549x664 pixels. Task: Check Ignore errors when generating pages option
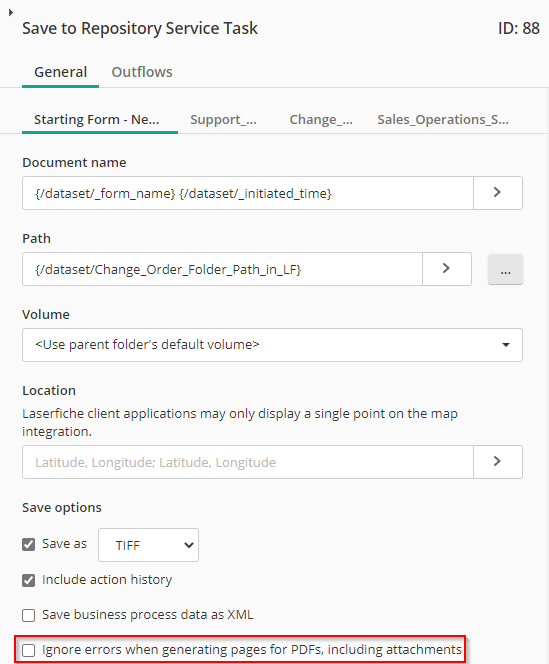pos(28,650)
